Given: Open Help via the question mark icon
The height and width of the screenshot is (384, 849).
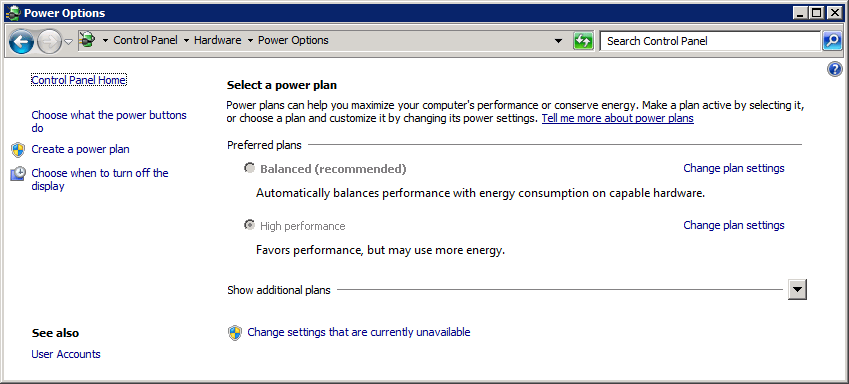Looking at the screenshot, I should 835,69.
